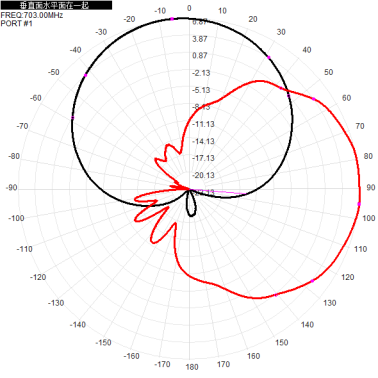Image resolution: width=378 pixels, height=378 pixels.
Task: Click the '-17.13' radial gain label
Action: click(x=203, y=158)
